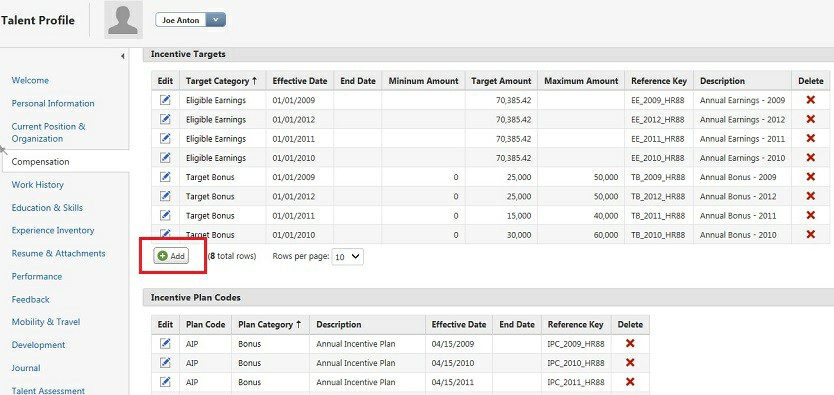Open the Rows per page dropdown
Viewport: 834px width, 395px height.
pyautogui.click(x=348, y=257)
